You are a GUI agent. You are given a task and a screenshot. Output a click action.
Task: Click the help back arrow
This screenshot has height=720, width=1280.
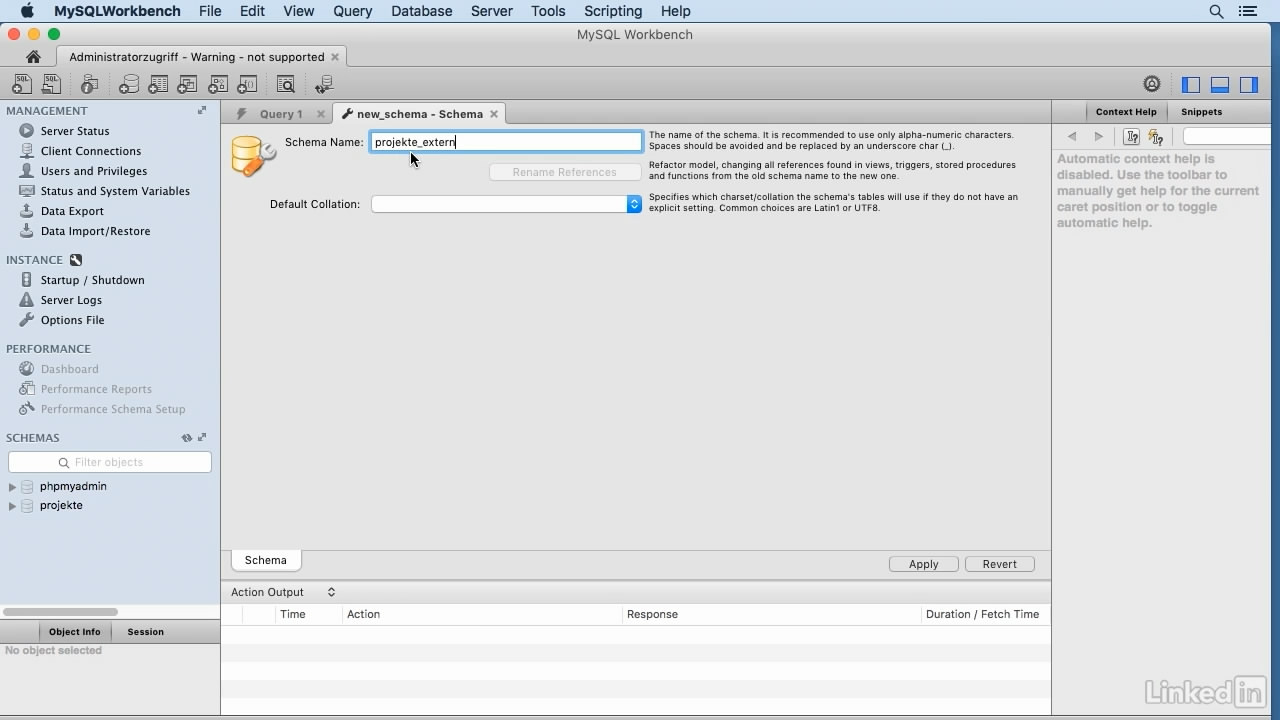(x=1072, y=137)
